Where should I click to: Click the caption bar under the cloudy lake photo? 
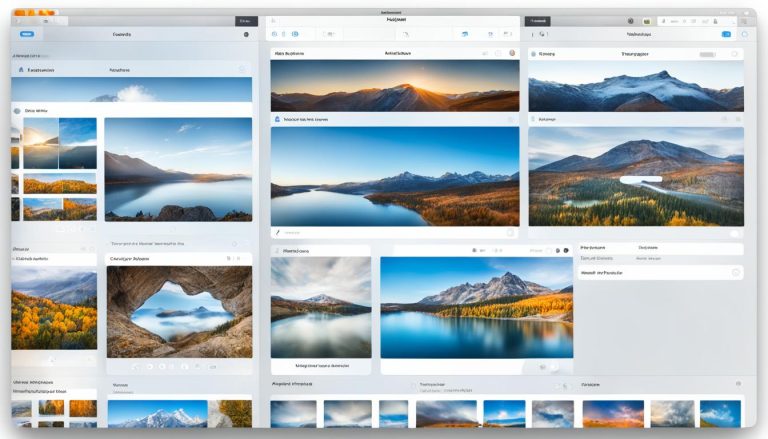click(321, 366)
